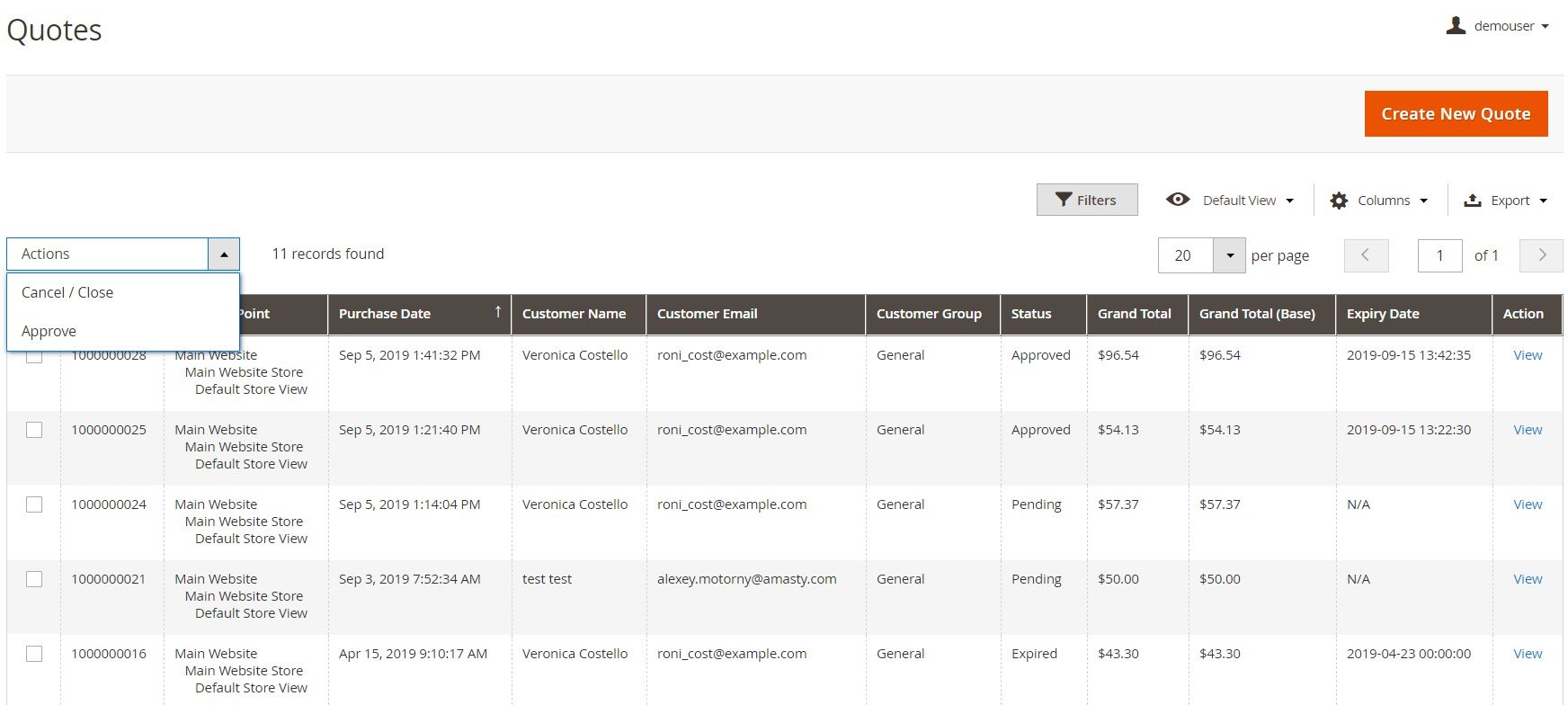Click purchase date Sep 3, 2019 7:52:34 AM

click(409, 579)
